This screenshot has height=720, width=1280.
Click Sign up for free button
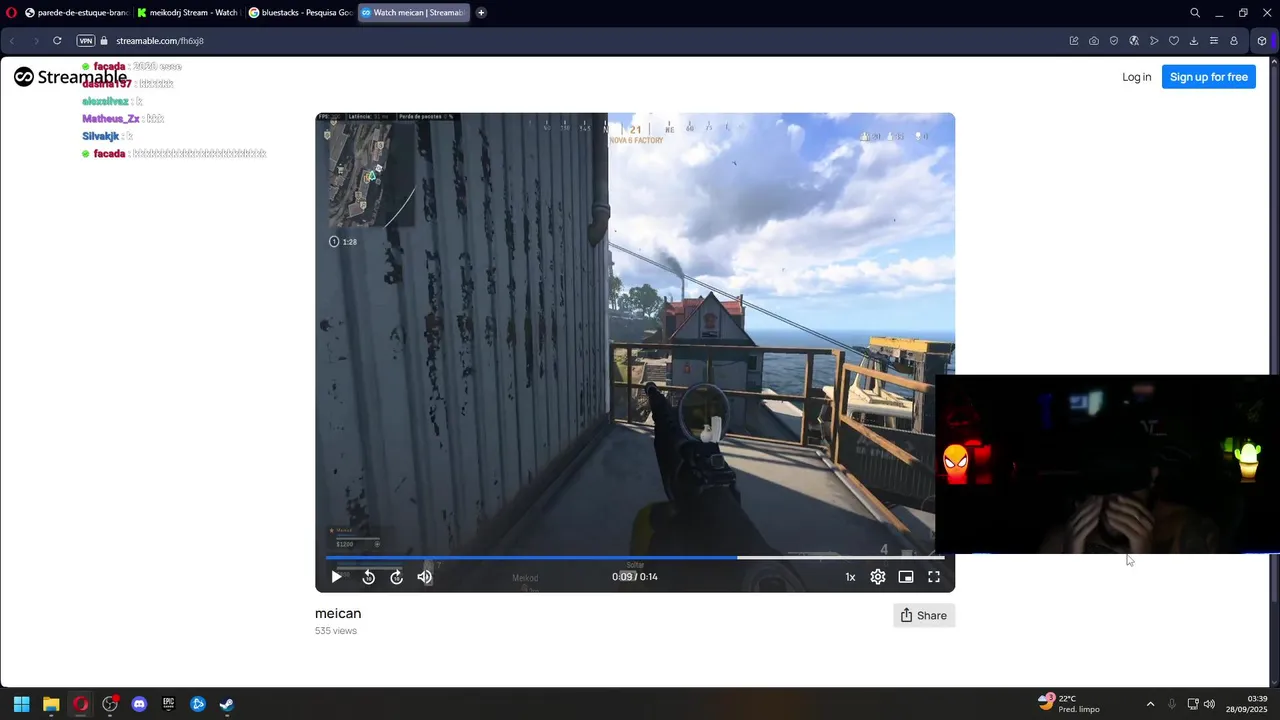pos(1209,77)
